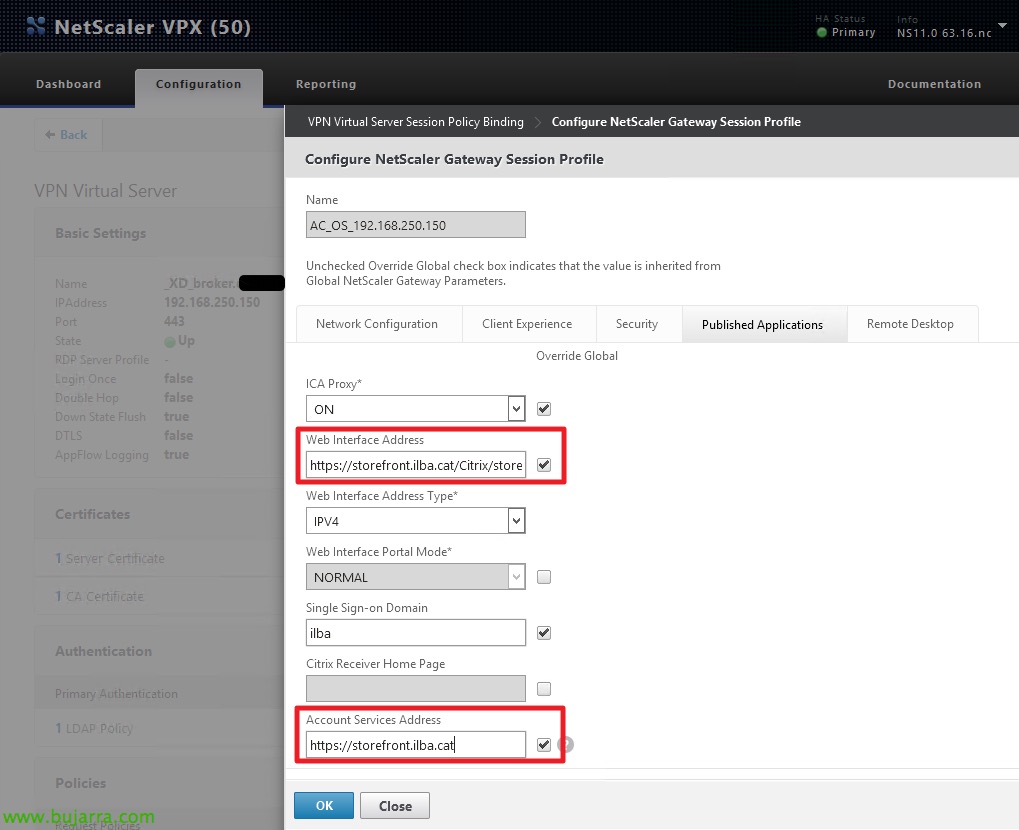The image size is (1019, 830).
Task: Open the Web Interface Address Type dropdown
Action: click(x=415, y=521)
